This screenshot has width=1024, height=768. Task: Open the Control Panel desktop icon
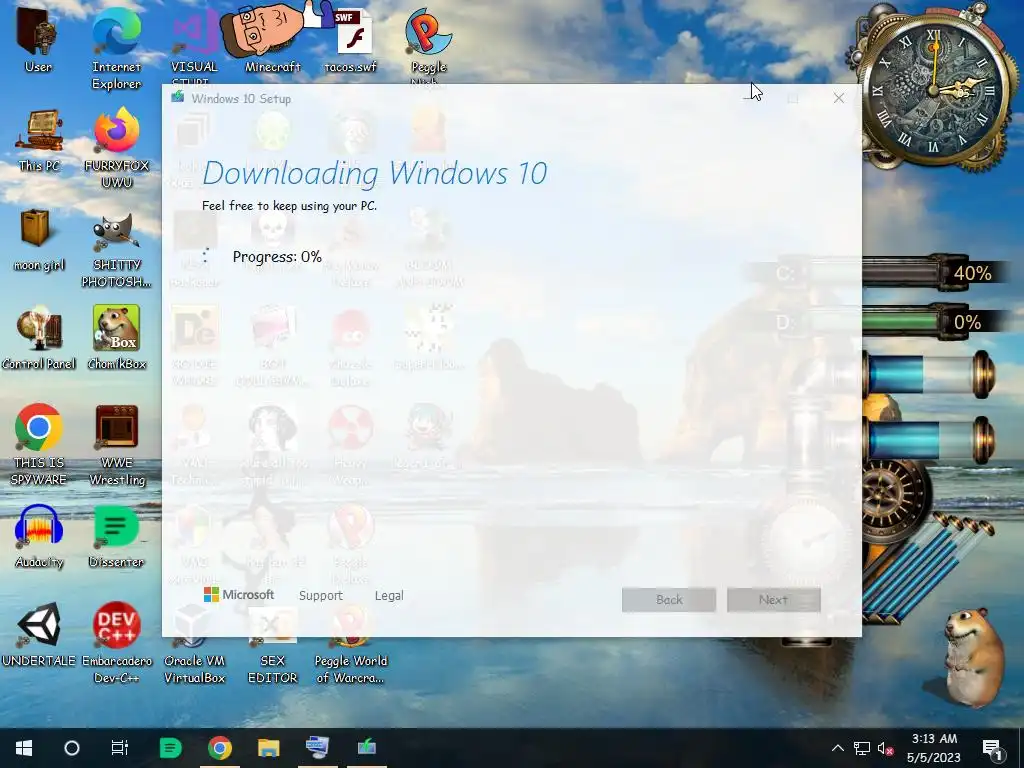(39, 338)
